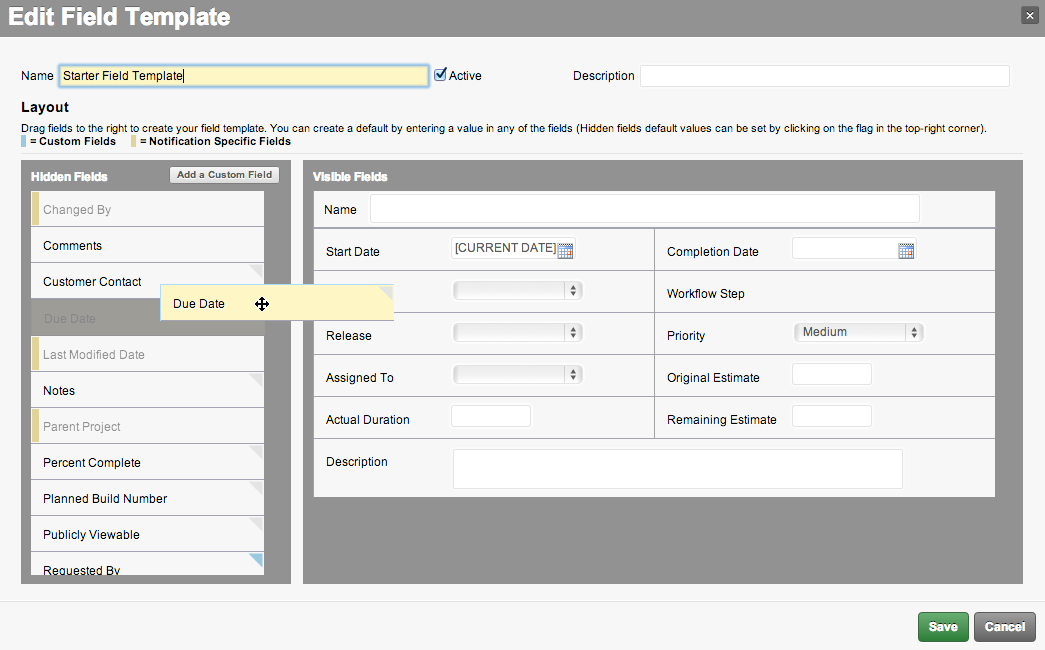Select the Last Modified Date hidden field

click(147, 355)
